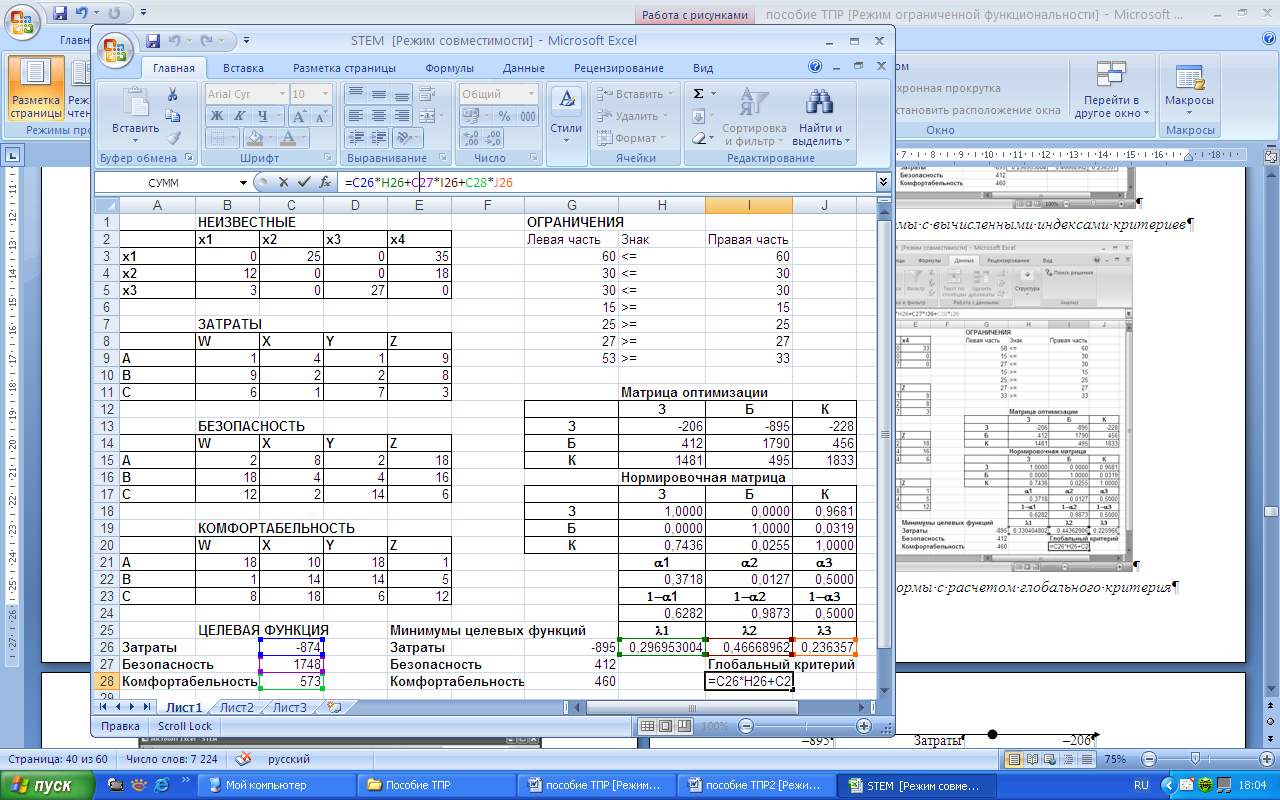Switch to the Вставка ribbon tab
1280x800 pixels.
(243, 68)
